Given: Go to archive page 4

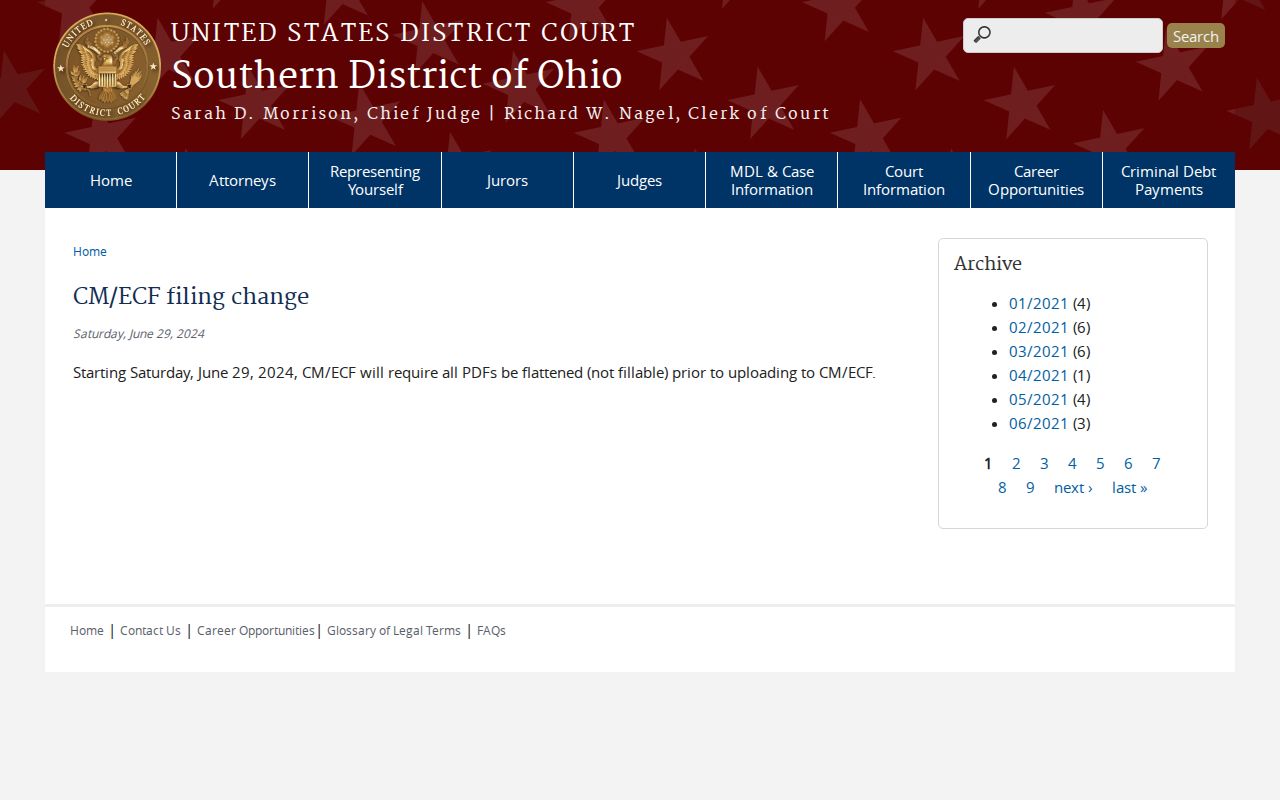Looking at the screenshot, I should click(1072, 463).
